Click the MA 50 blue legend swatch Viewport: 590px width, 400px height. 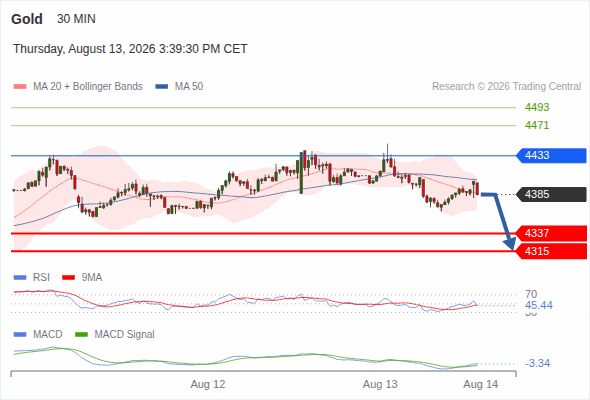(162, 87)
